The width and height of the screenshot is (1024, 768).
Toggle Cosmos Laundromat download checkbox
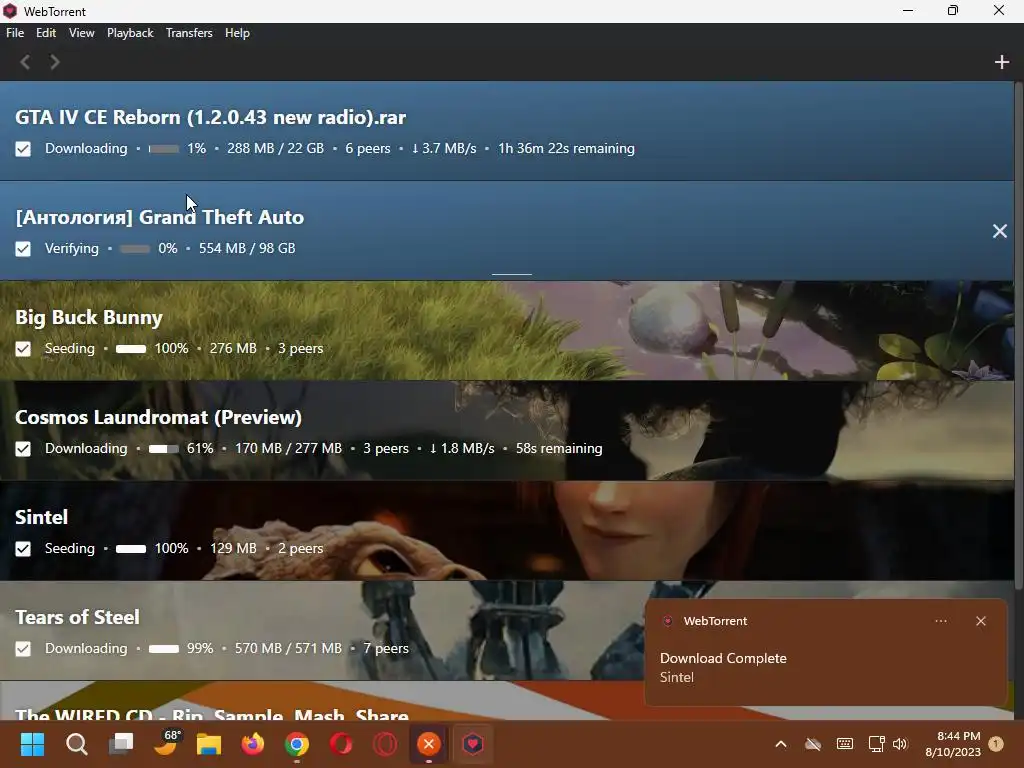pyautogui.click(x=23, y=449)
